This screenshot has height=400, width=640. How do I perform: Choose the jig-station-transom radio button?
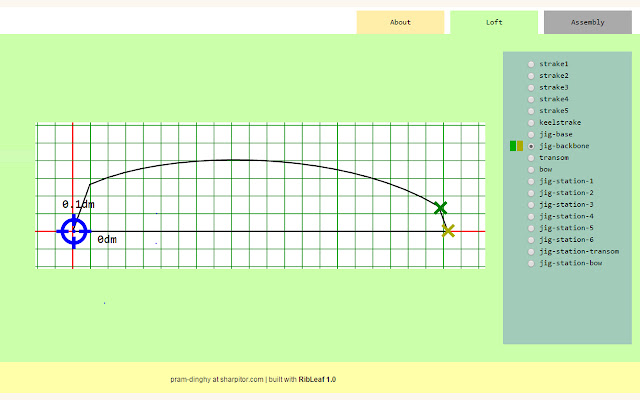point(531,252)
